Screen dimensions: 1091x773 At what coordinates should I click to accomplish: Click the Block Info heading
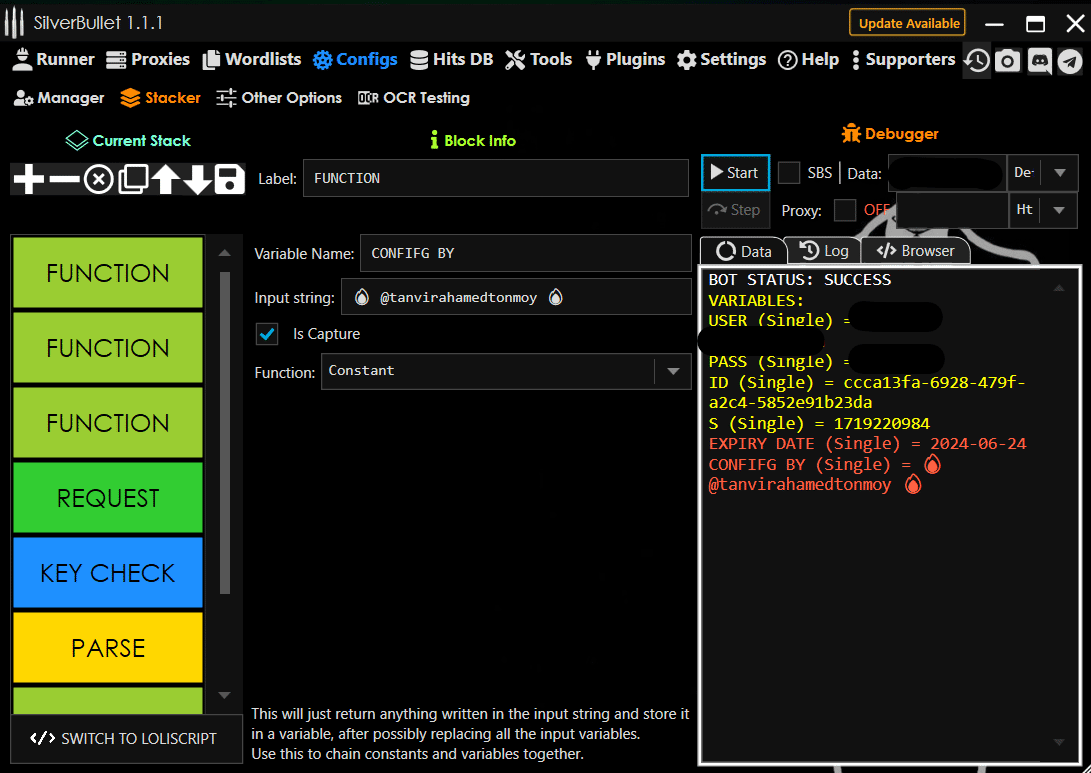point(473,141)
